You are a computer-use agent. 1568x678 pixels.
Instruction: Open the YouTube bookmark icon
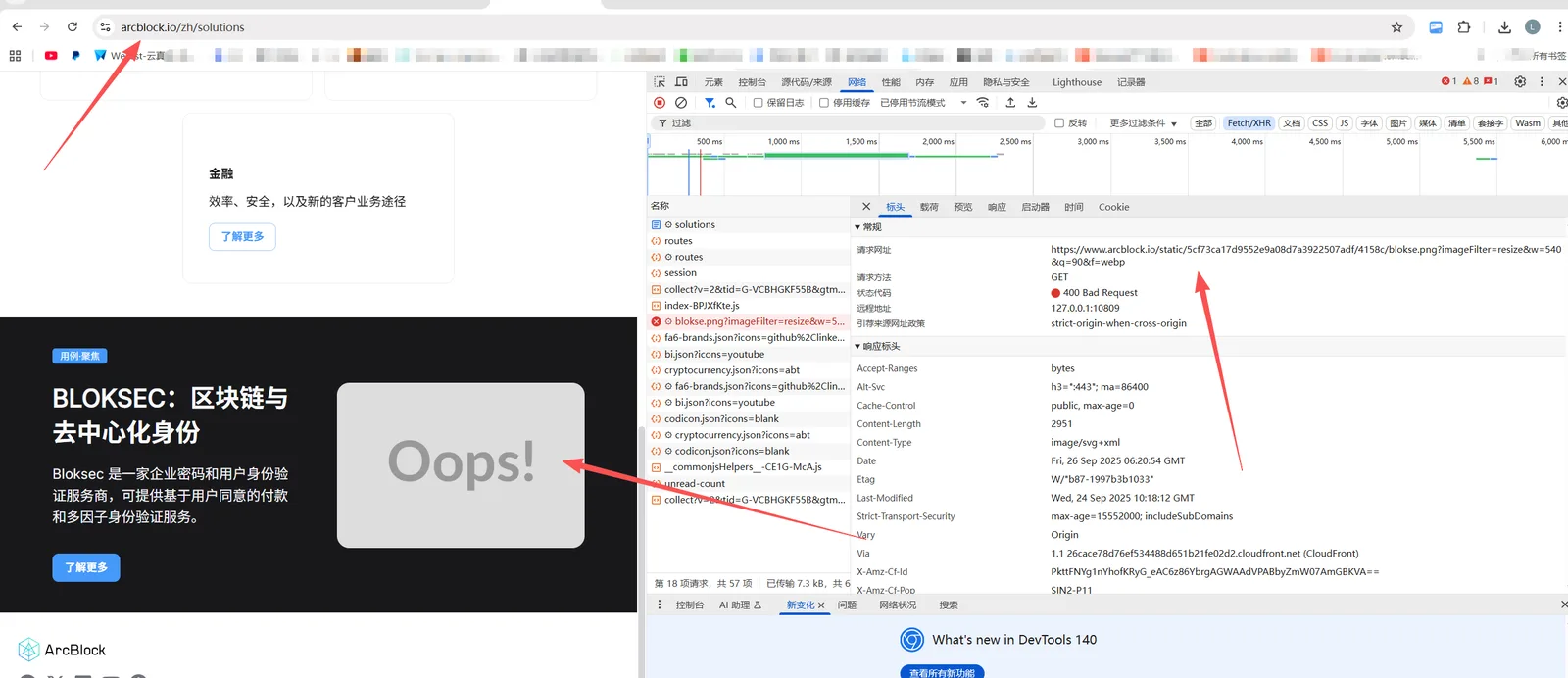[x=51, y=56]
